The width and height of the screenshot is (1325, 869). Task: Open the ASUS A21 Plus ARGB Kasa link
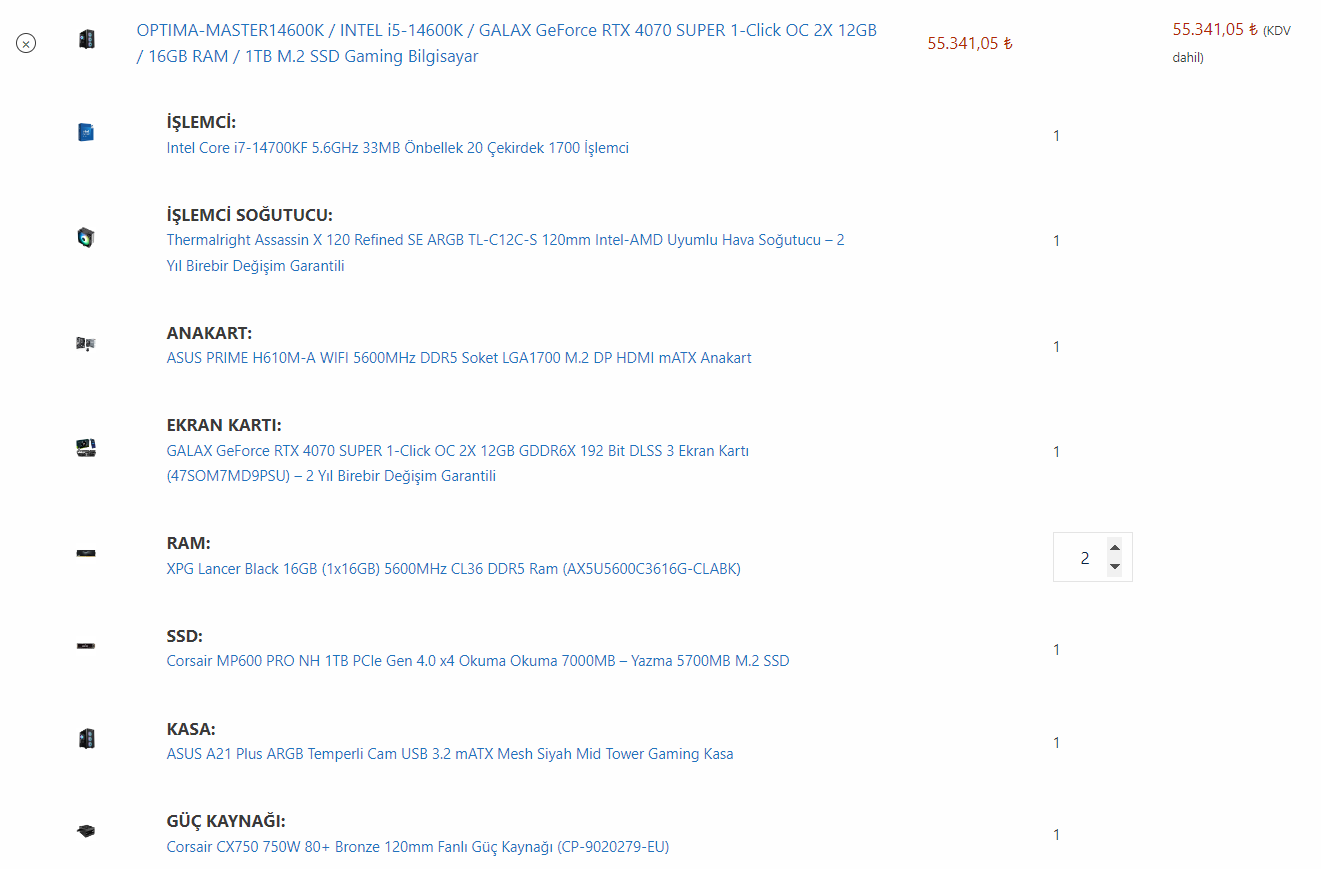pyautogui.click(x=450, y=754)
